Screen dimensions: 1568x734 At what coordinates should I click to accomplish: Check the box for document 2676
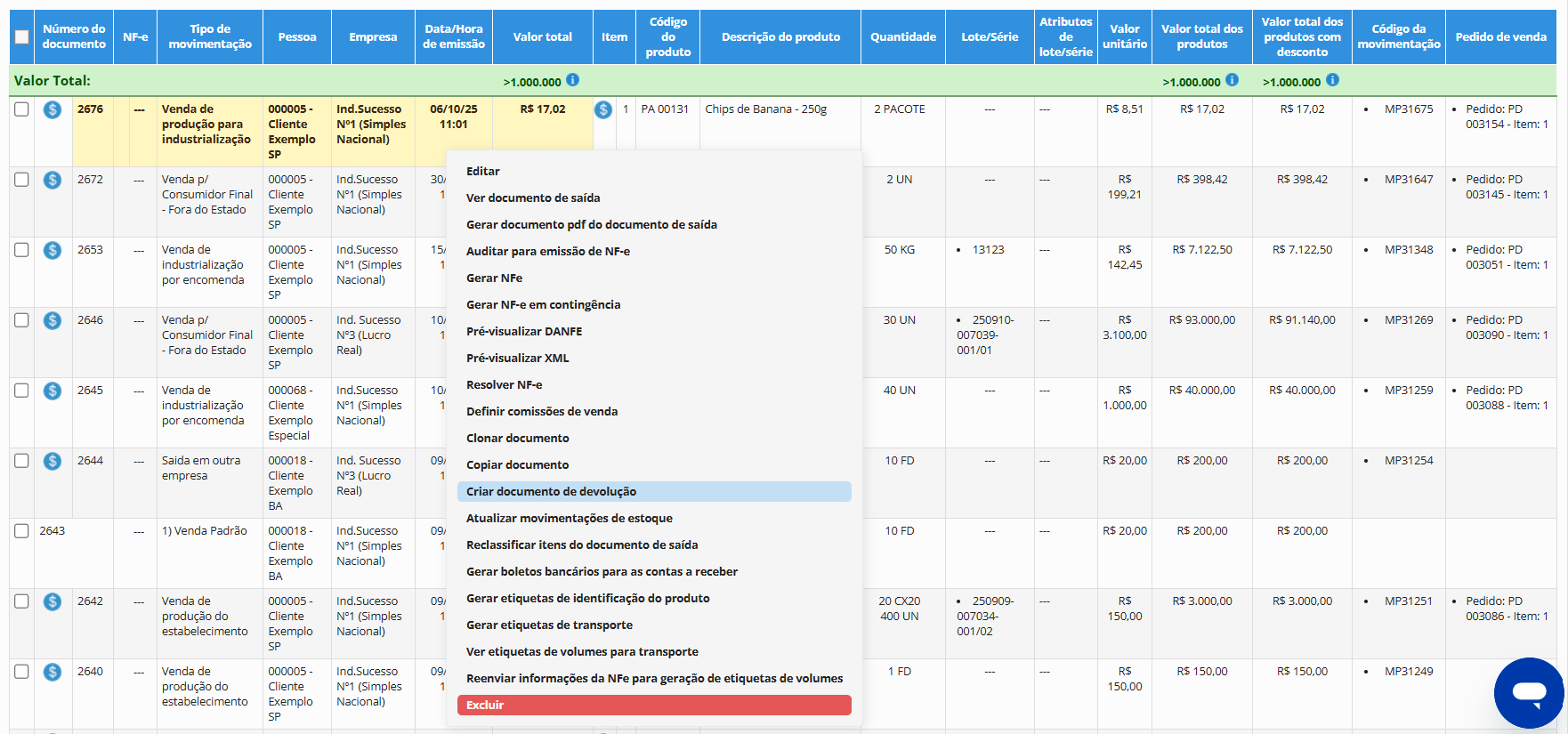coord(22,109)
